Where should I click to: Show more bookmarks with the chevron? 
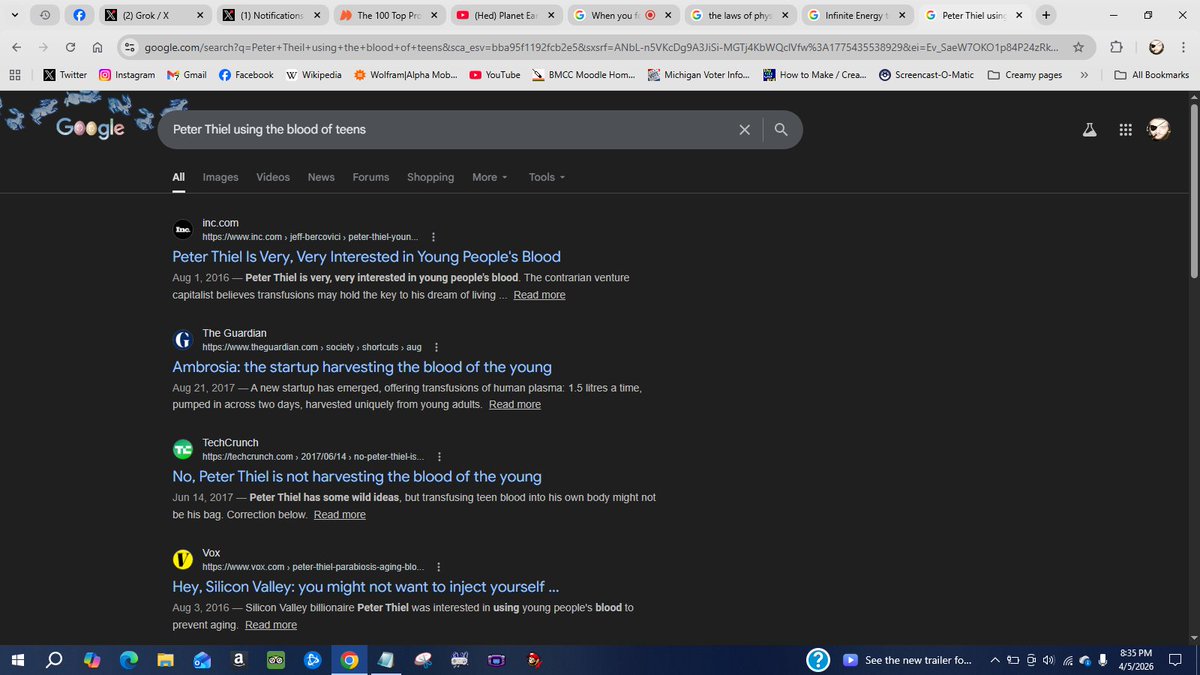point(1084,75)
